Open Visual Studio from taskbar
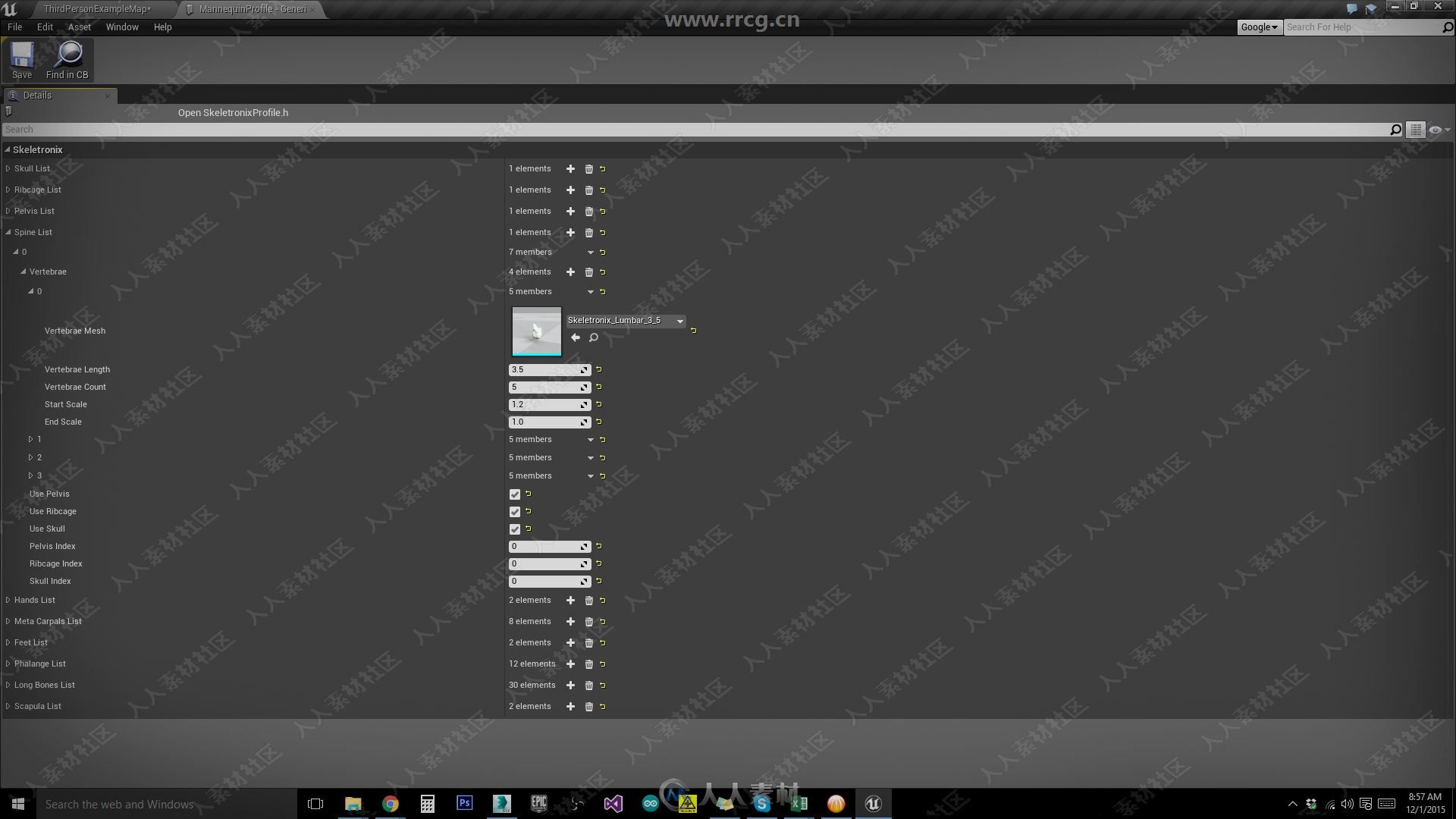1456x819 pixels. pos(613,804)
